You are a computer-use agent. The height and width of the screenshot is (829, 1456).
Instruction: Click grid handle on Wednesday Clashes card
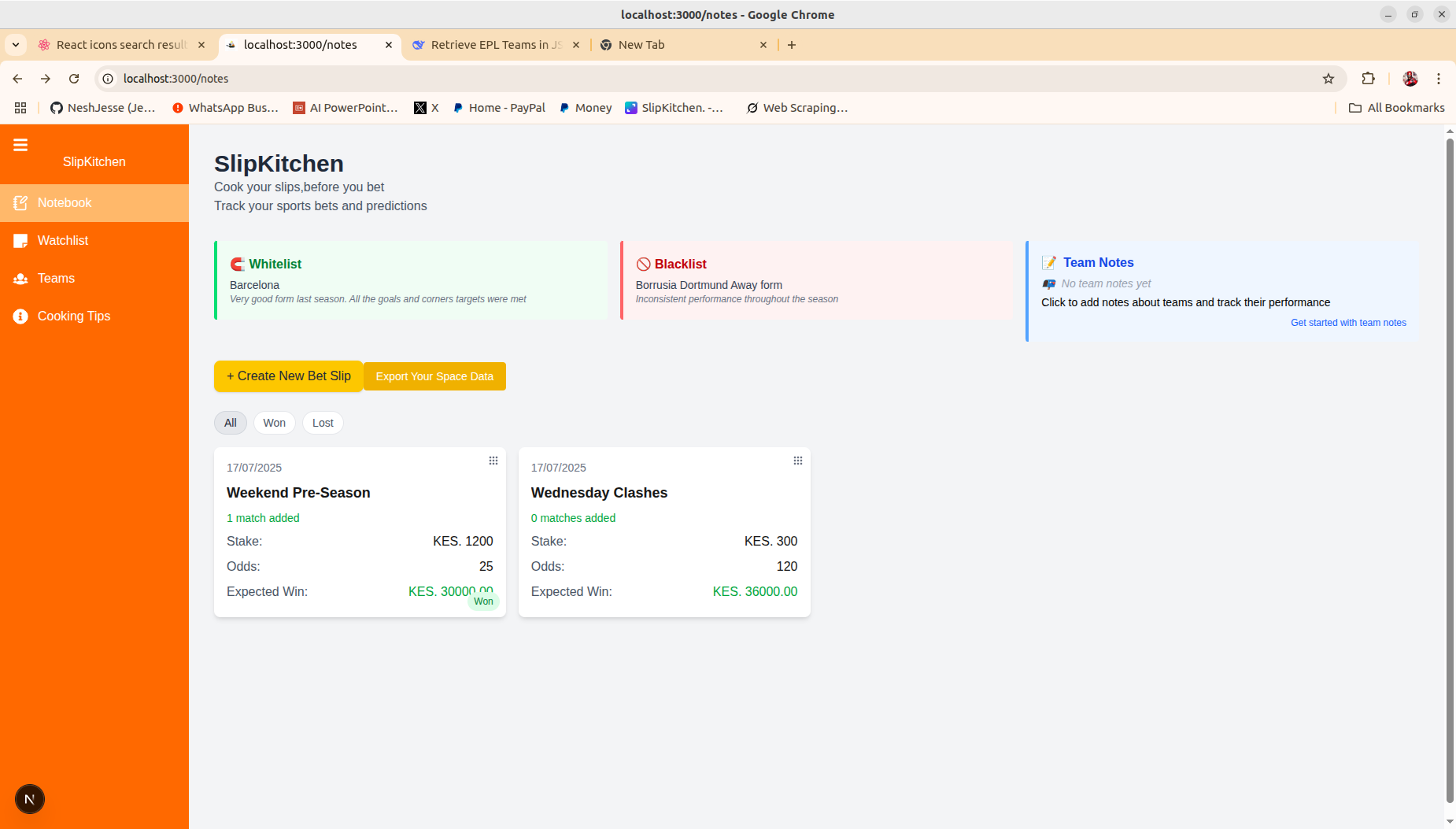pyautogui.click(x=797, y=461)
